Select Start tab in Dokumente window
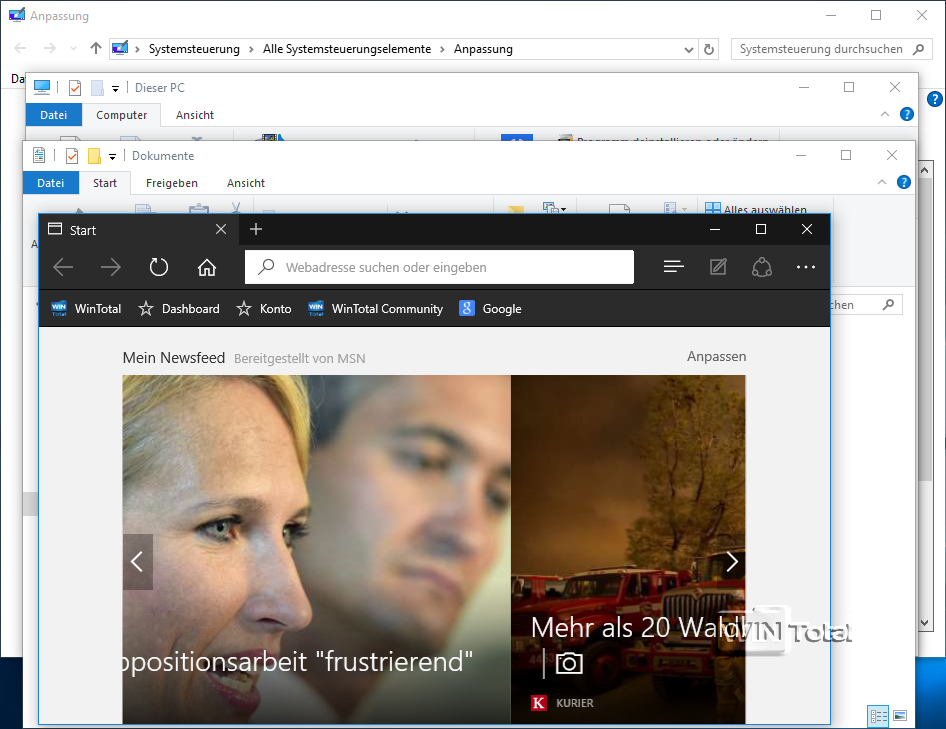Screen dimensions: 946x729 105,183
